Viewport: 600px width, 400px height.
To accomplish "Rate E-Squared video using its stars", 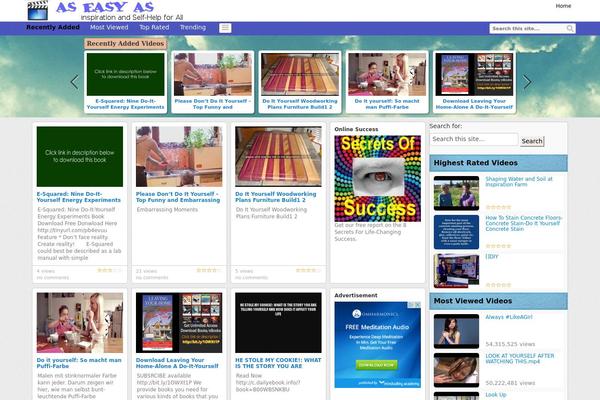I will pos(109,270).
